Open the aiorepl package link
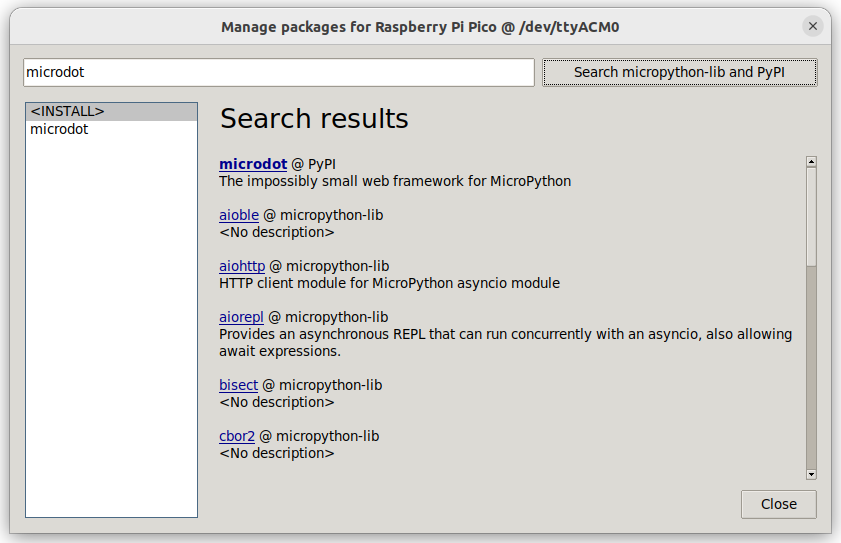Image resolution: width=841 pixels, height=543 pixels. (x=241, y=317)
